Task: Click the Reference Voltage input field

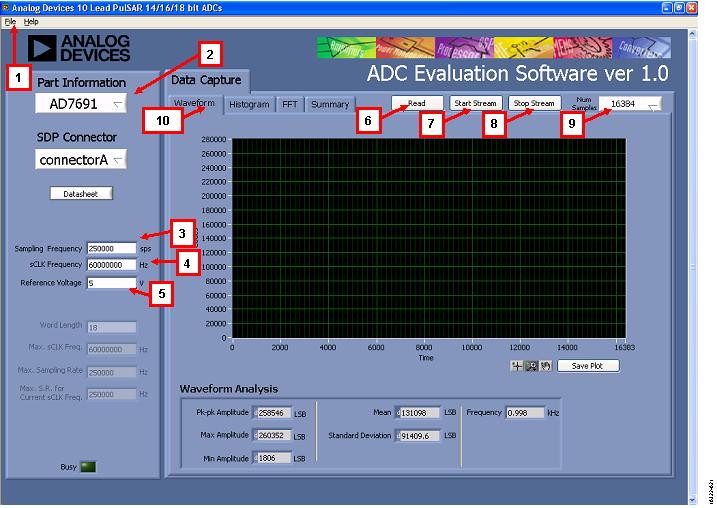Action: pyautogui.click(x=112, y=283)
